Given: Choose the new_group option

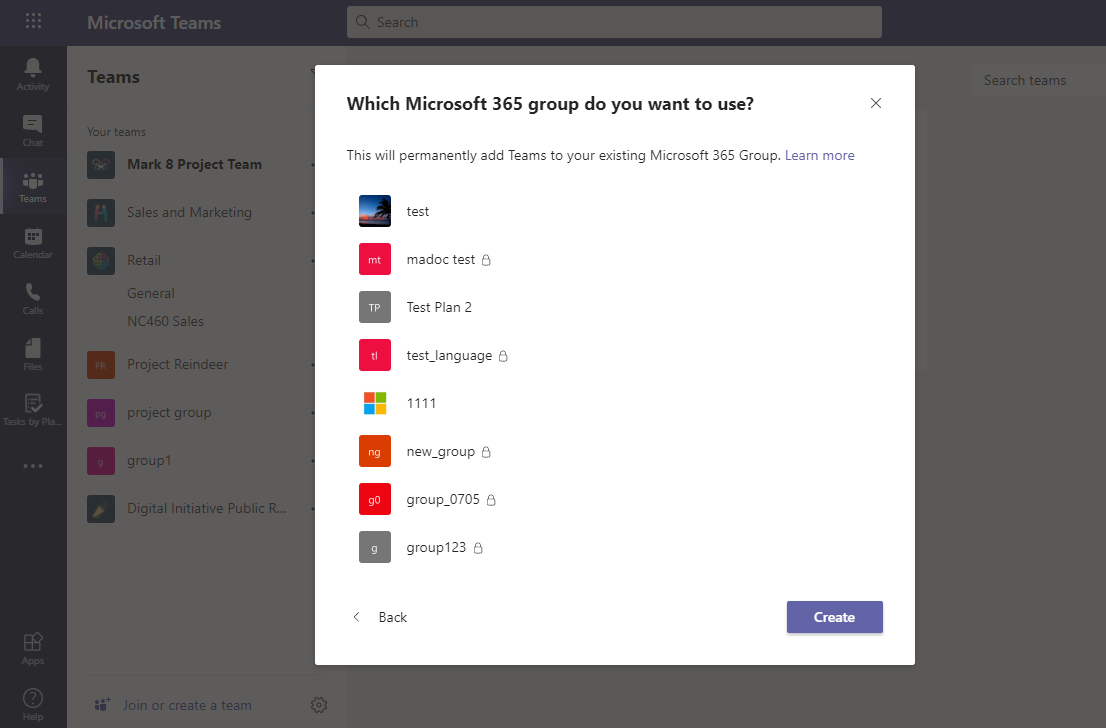Looking at the screenshot, I should click(440, 451).
